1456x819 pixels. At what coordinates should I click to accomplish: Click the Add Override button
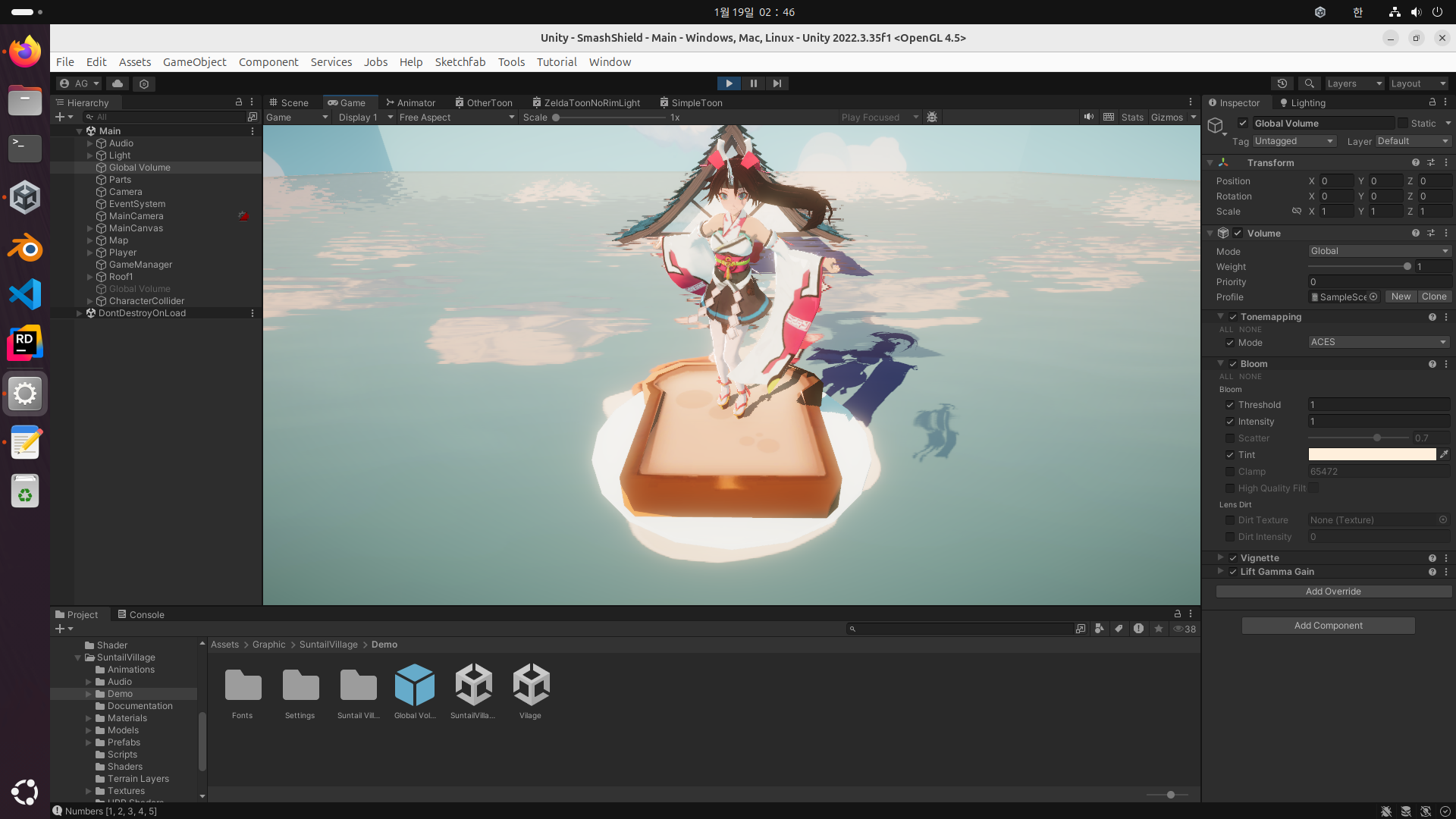pyautogui.click(x=1334, y=591)
